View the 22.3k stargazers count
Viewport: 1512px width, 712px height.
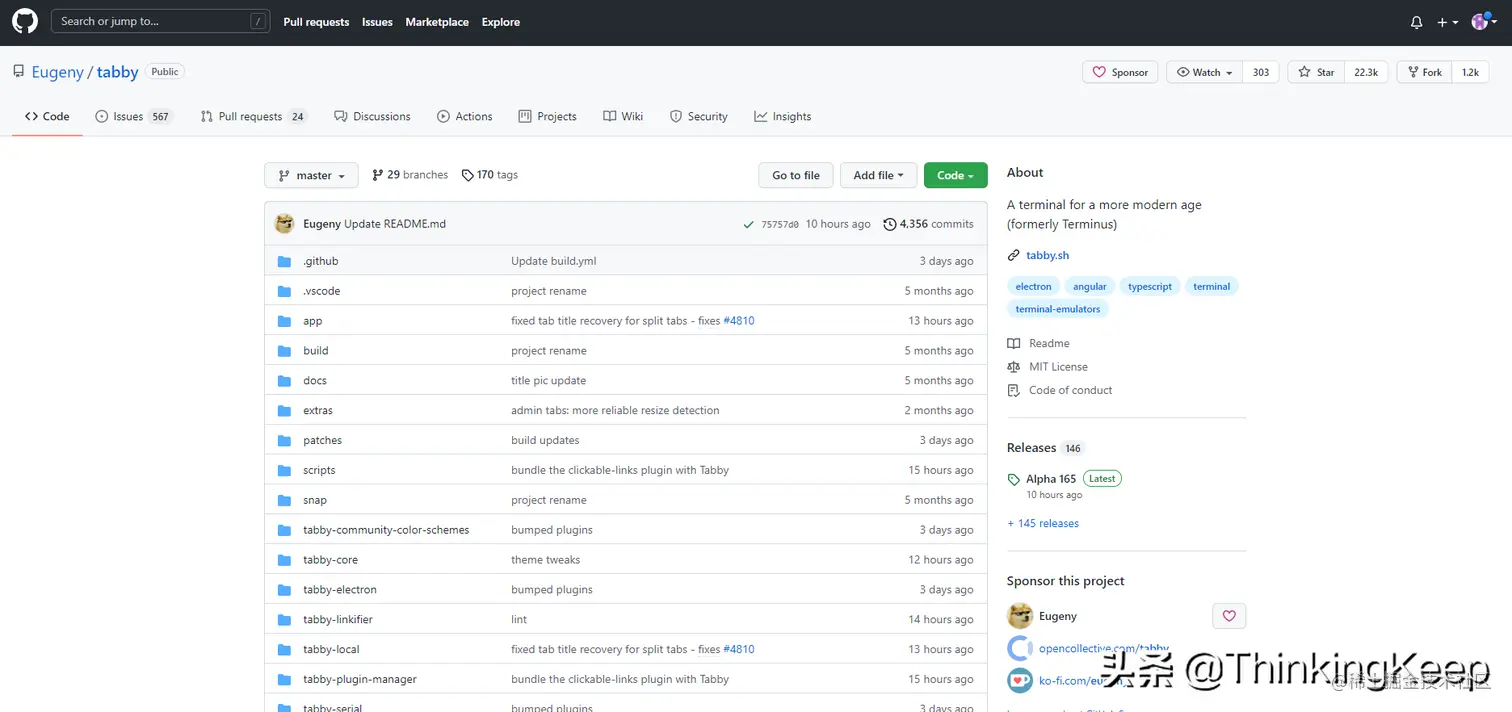(x=1366, y=72)
